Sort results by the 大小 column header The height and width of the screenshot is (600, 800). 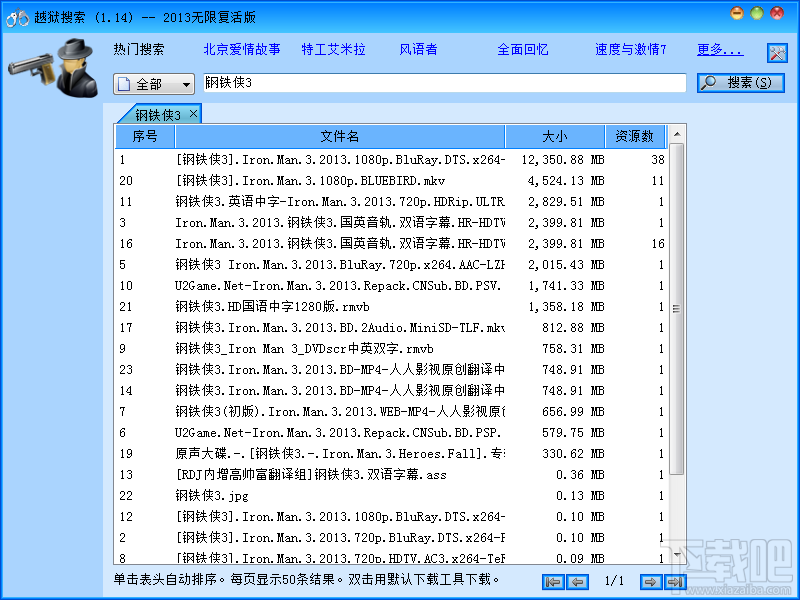(554, 137)
